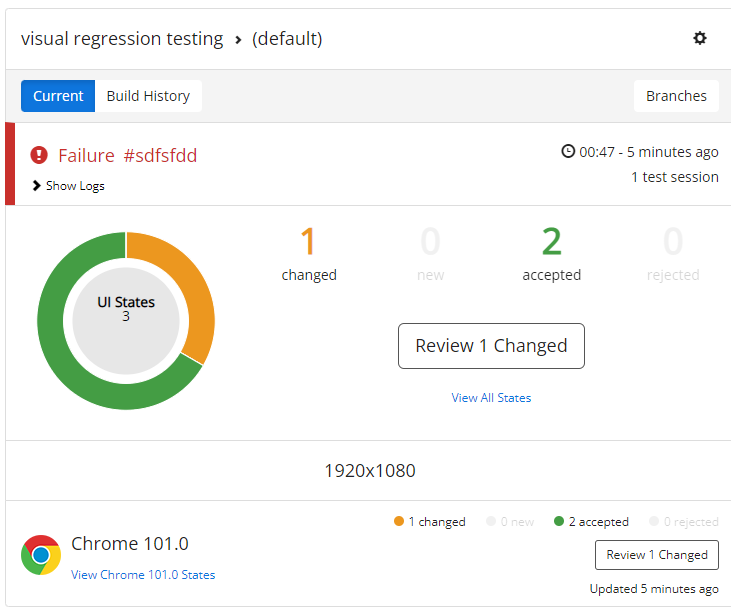Click Review 1 Changed in Chrome 101.0 row
The height and width of the screenshot is (615, 731).
point(657,555)
